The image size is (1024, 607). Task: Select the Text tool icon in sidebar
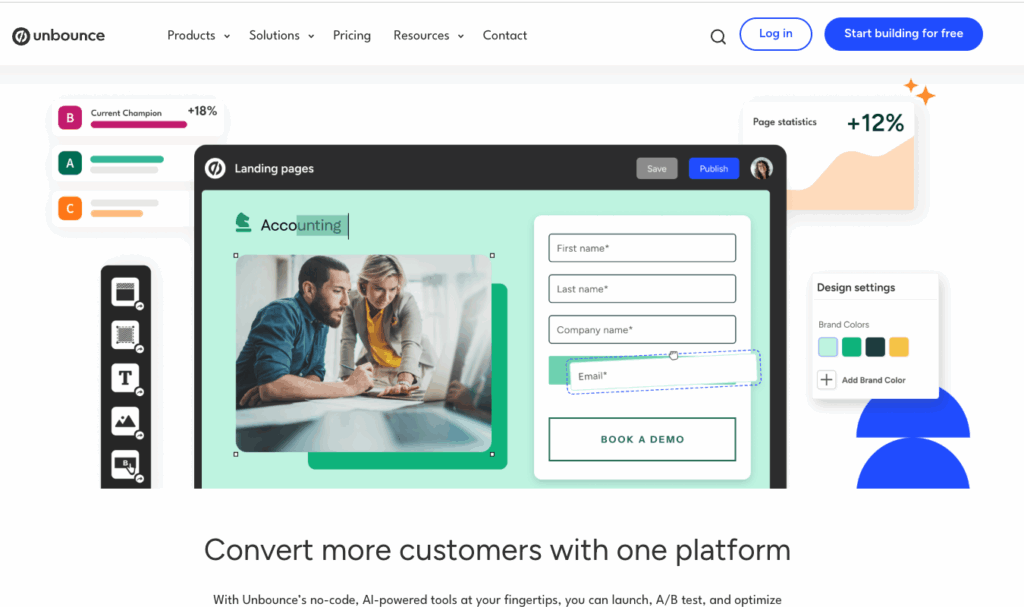125,378
